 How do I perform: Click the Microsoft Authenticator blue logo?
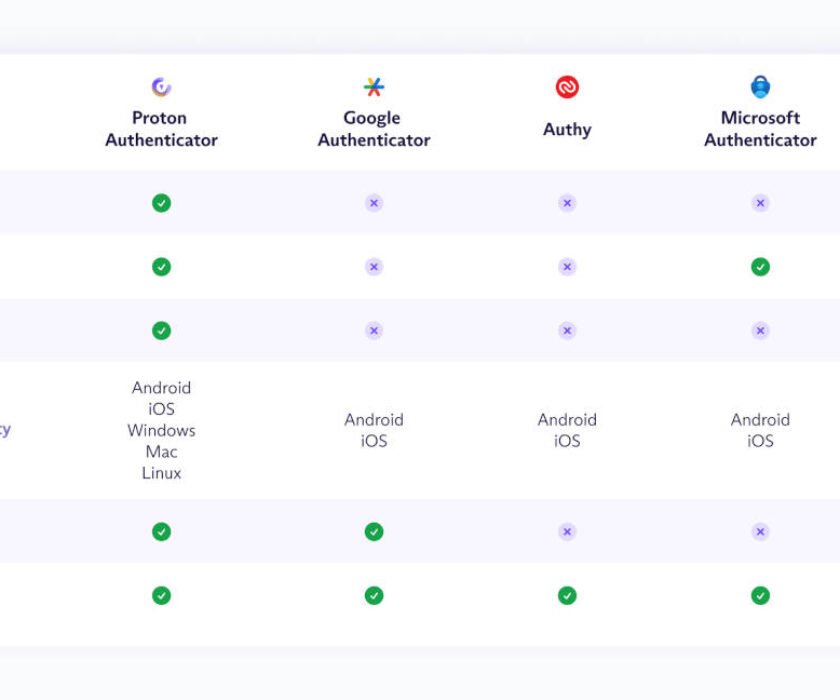click(x=760, y=87)
